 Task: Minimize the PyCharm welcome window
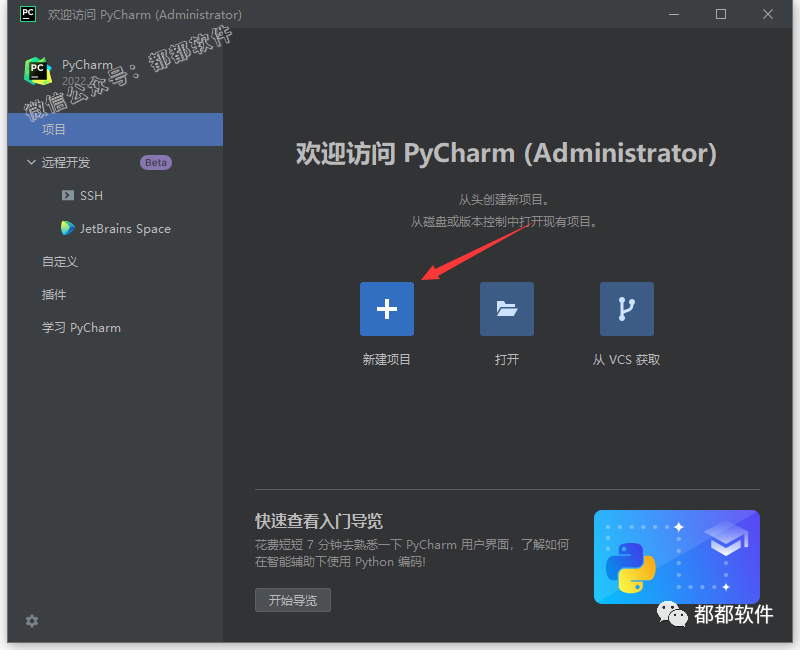coord(674,14)
